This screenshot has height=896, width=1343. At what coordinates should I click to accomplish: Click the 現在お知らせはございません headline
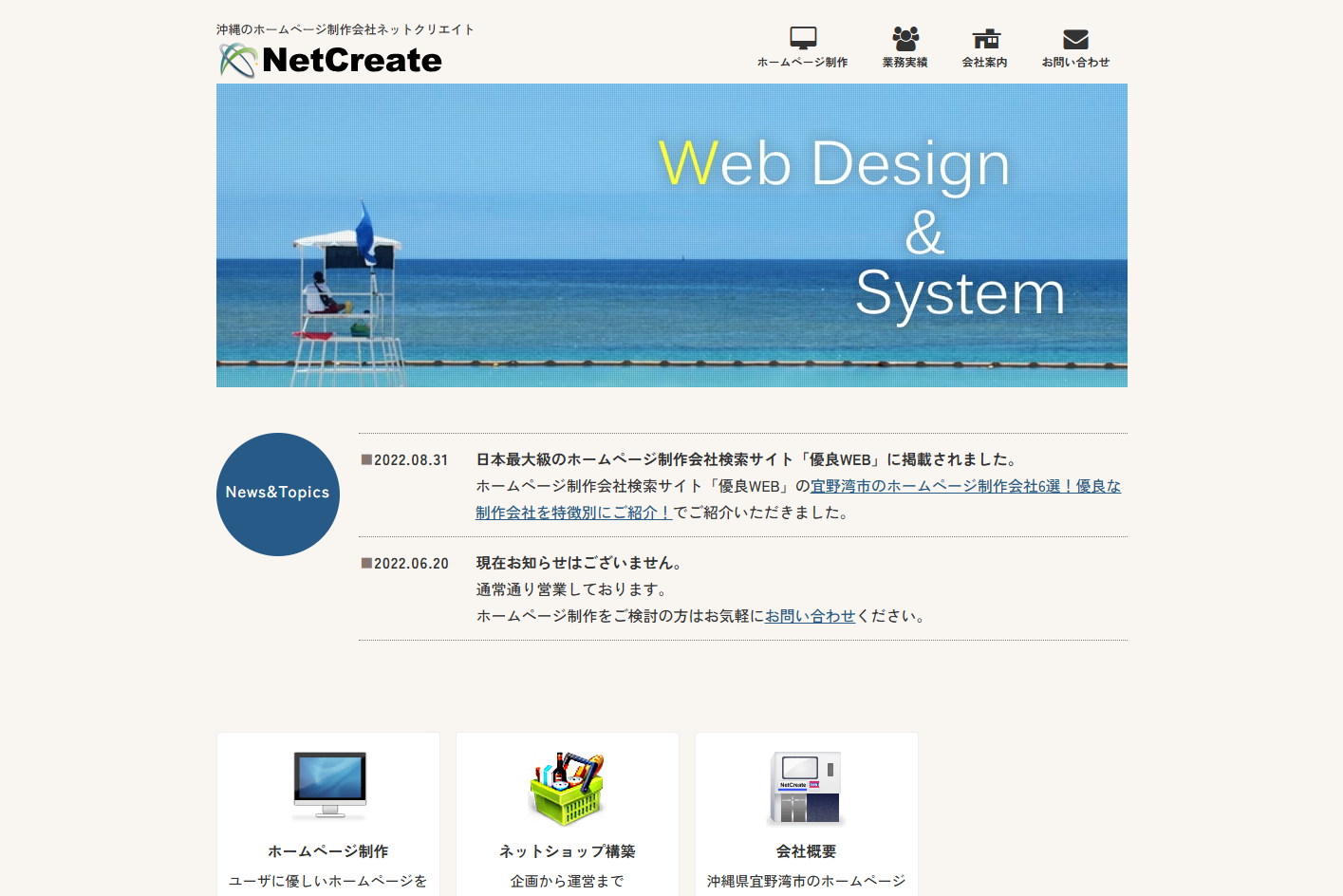581,563
